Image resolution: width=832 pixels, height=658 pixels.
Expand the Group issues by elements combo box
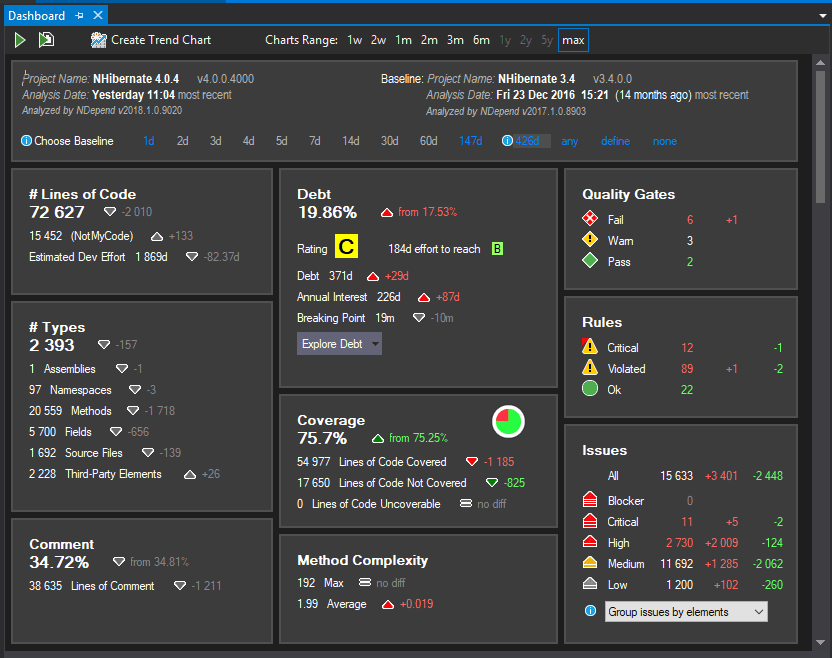(x=685, y=611)
